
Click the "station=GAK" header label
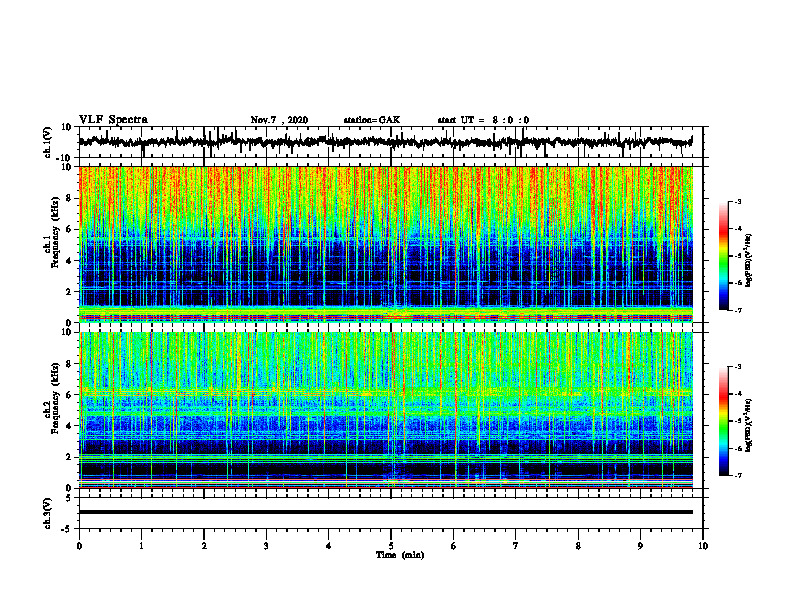pyautogui.click(x=372, y=120)
